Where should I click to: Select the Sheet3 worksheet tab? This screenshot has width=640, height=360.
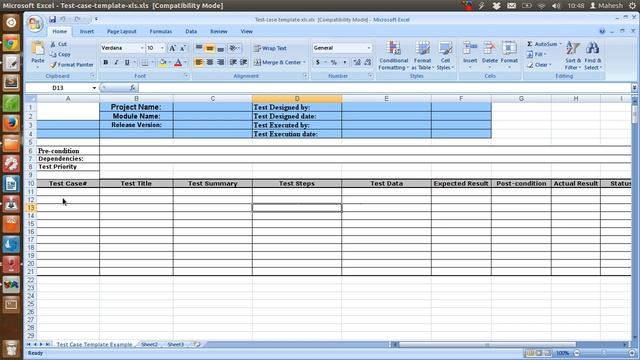click(176, 344)
